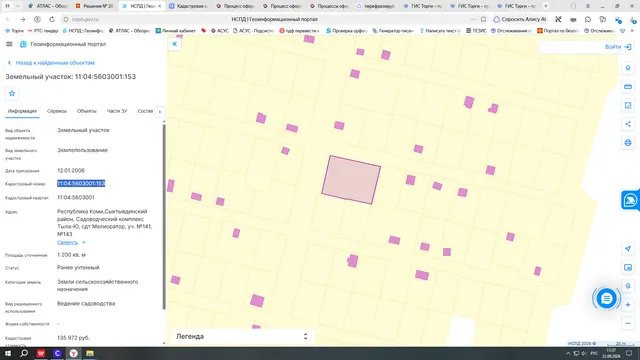Expand the Легенда panel
This screenshot has width=640, height=360.
point(242,336)
